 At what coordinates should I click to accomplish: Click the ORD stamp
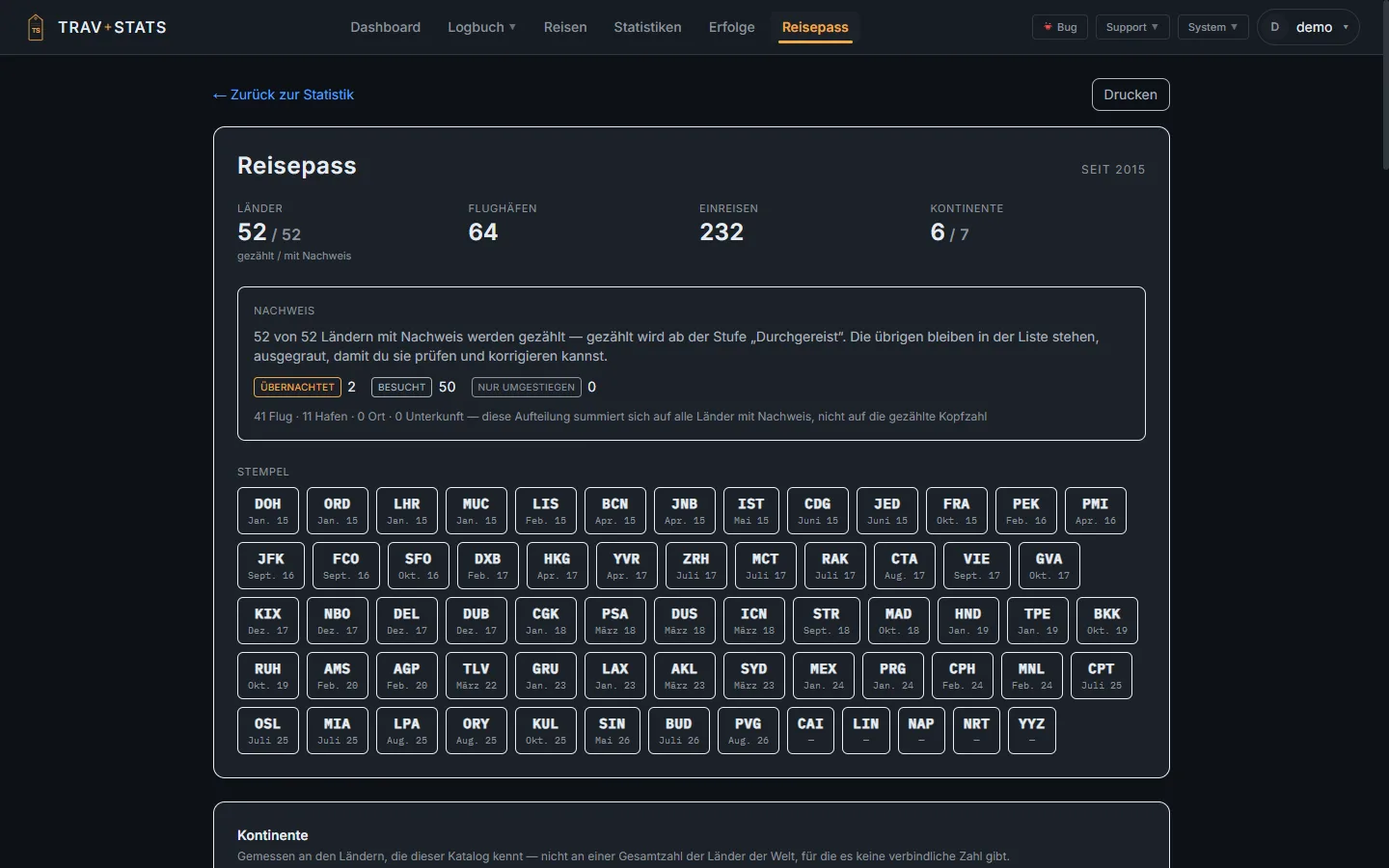(338, 510)
